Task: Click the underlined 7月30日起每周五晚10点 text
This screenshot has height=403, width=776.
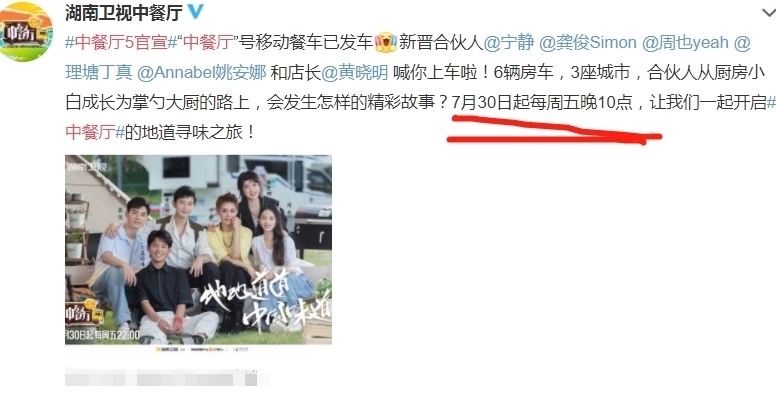Action: pos(542,102)
